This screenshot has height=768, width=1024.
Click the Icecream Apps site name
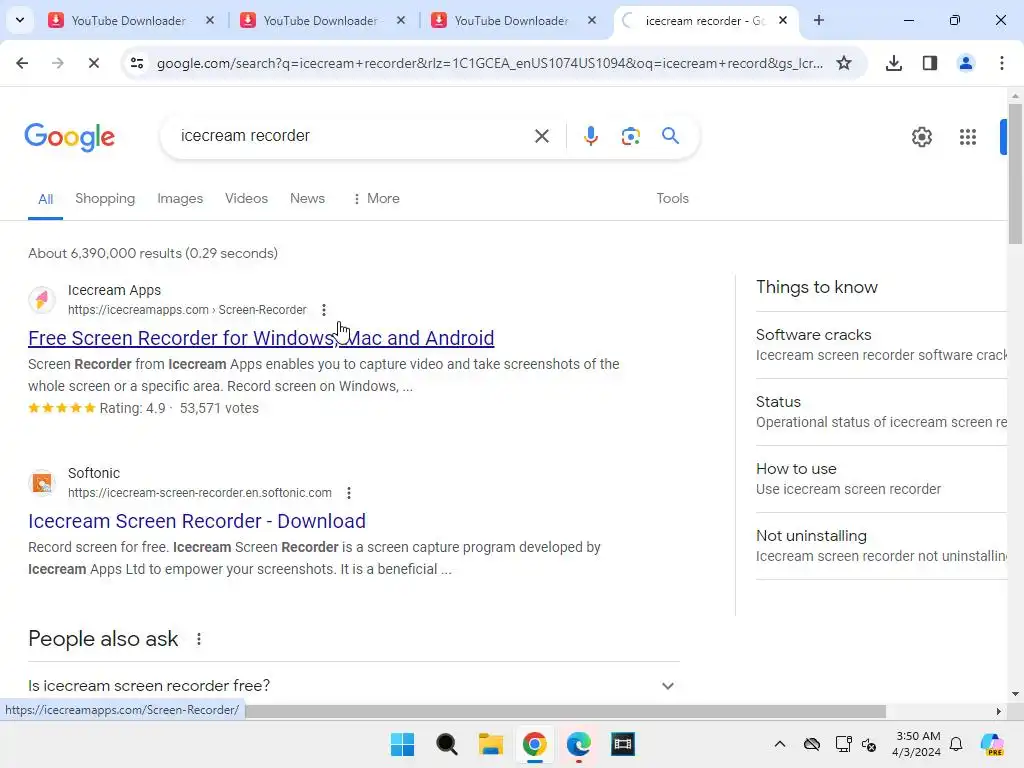[114, 290]
